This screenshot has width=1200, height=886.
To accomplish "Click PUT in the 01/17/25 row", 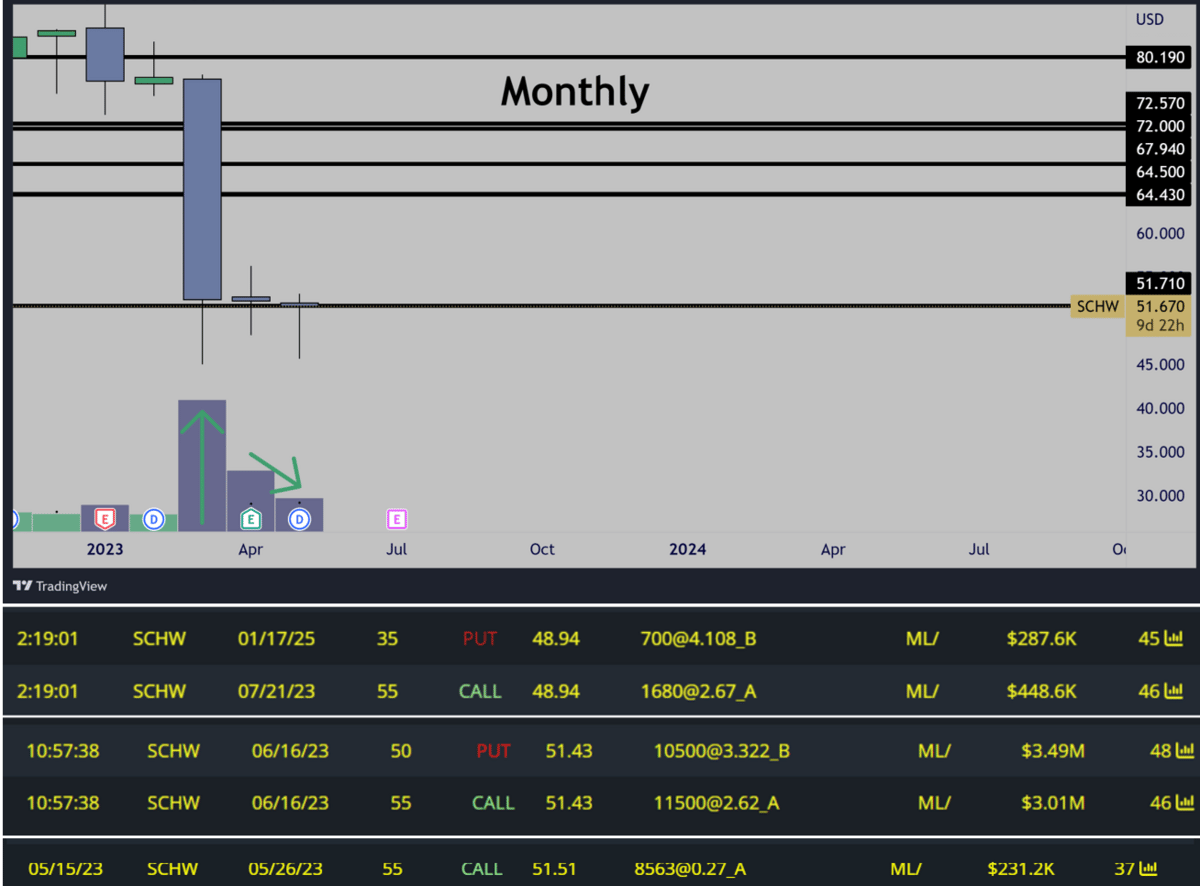I will click(480, 638).
